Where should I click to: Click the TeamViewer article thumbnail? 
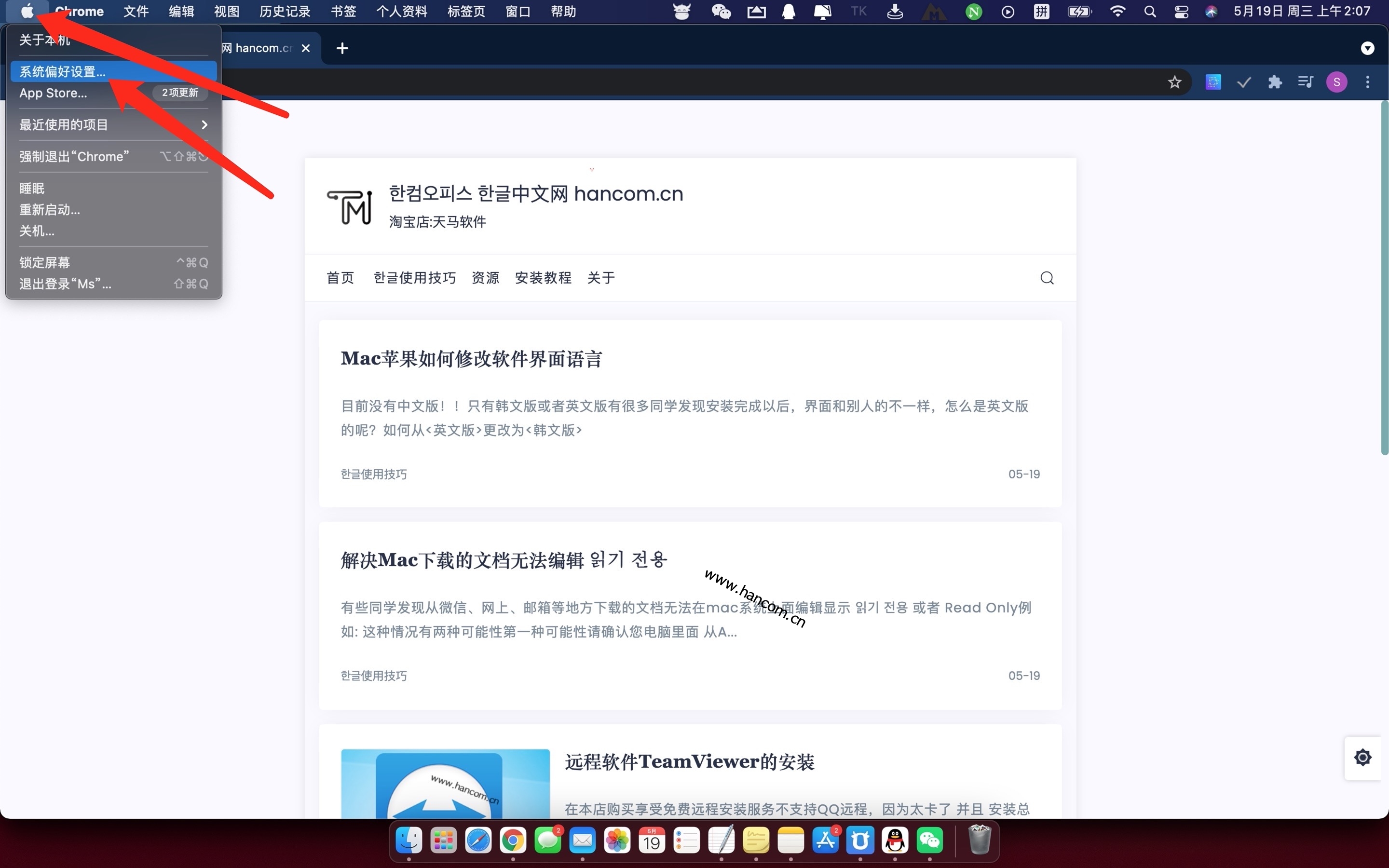[446, 784]
